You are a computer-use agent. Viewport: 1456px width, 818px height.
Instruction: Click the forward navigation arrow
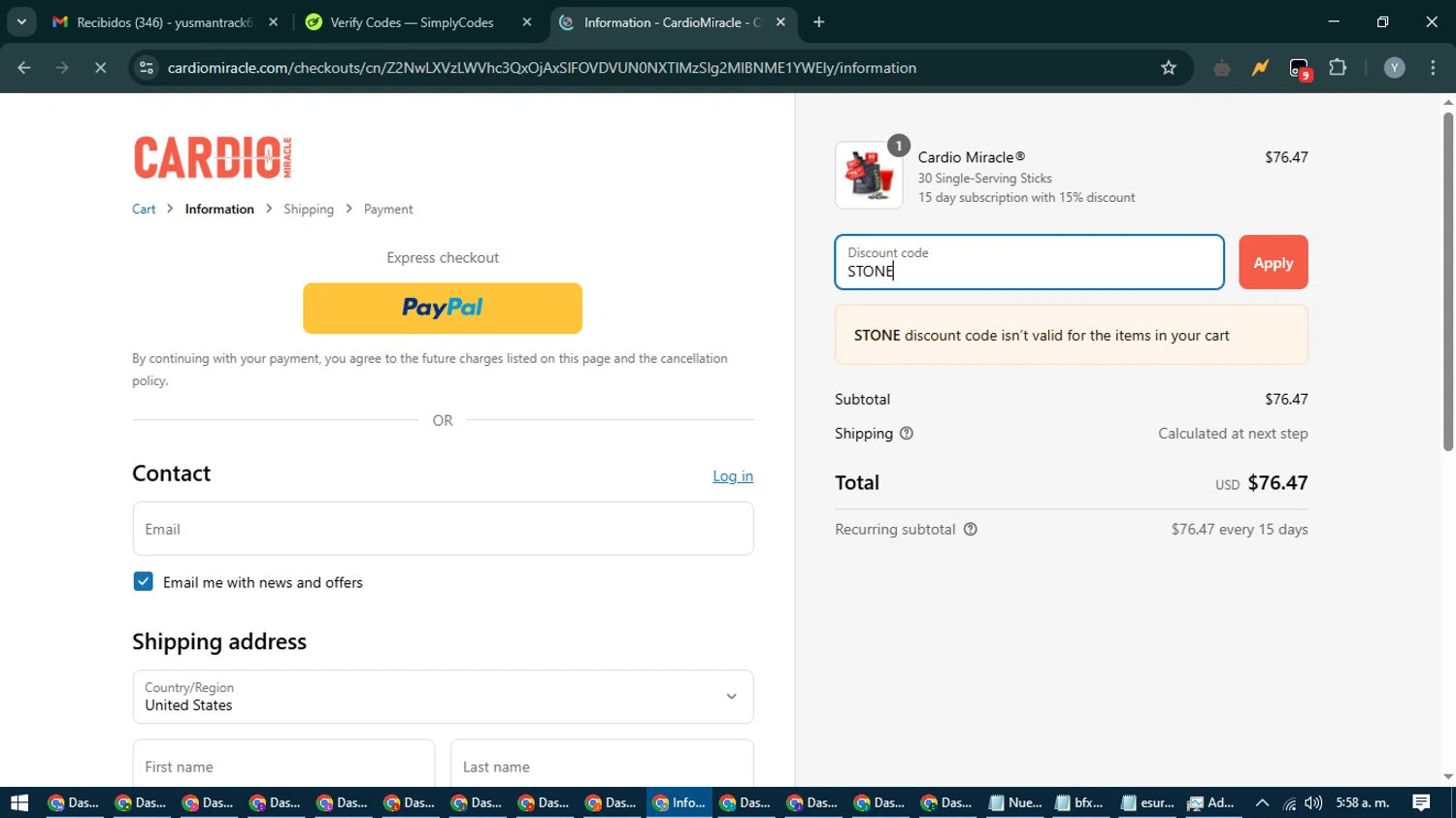62,68
